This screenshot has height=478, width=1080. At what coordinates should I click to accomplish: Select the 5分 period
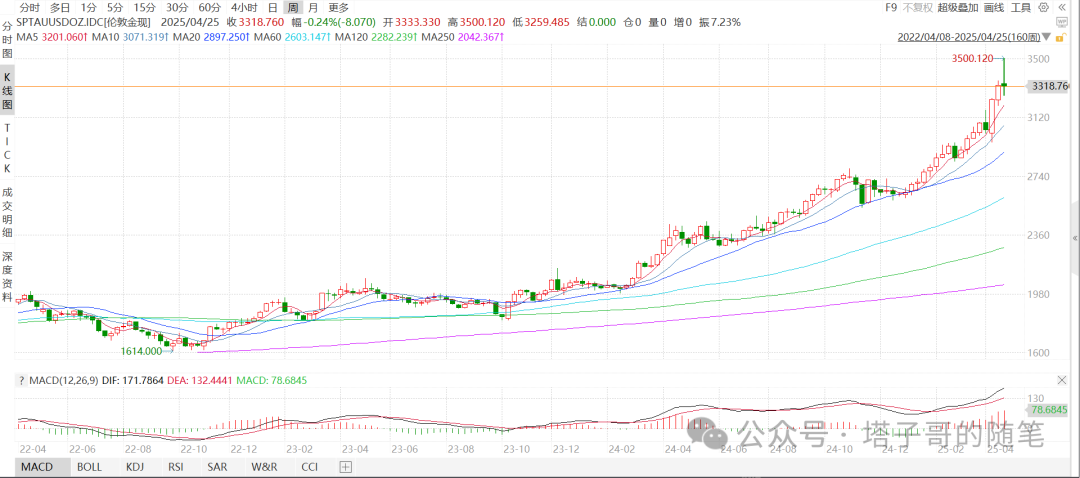point(115,8)
